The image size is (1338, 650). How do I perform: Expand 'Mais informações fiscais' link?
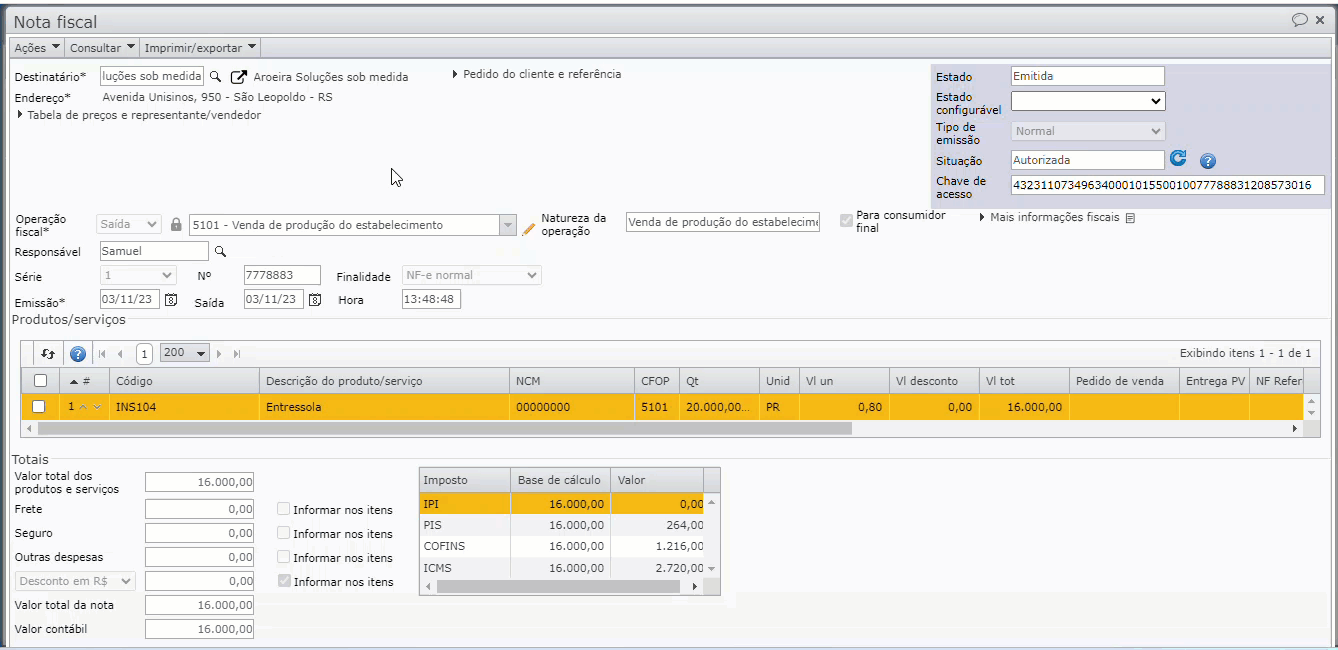click(1054, 218)
